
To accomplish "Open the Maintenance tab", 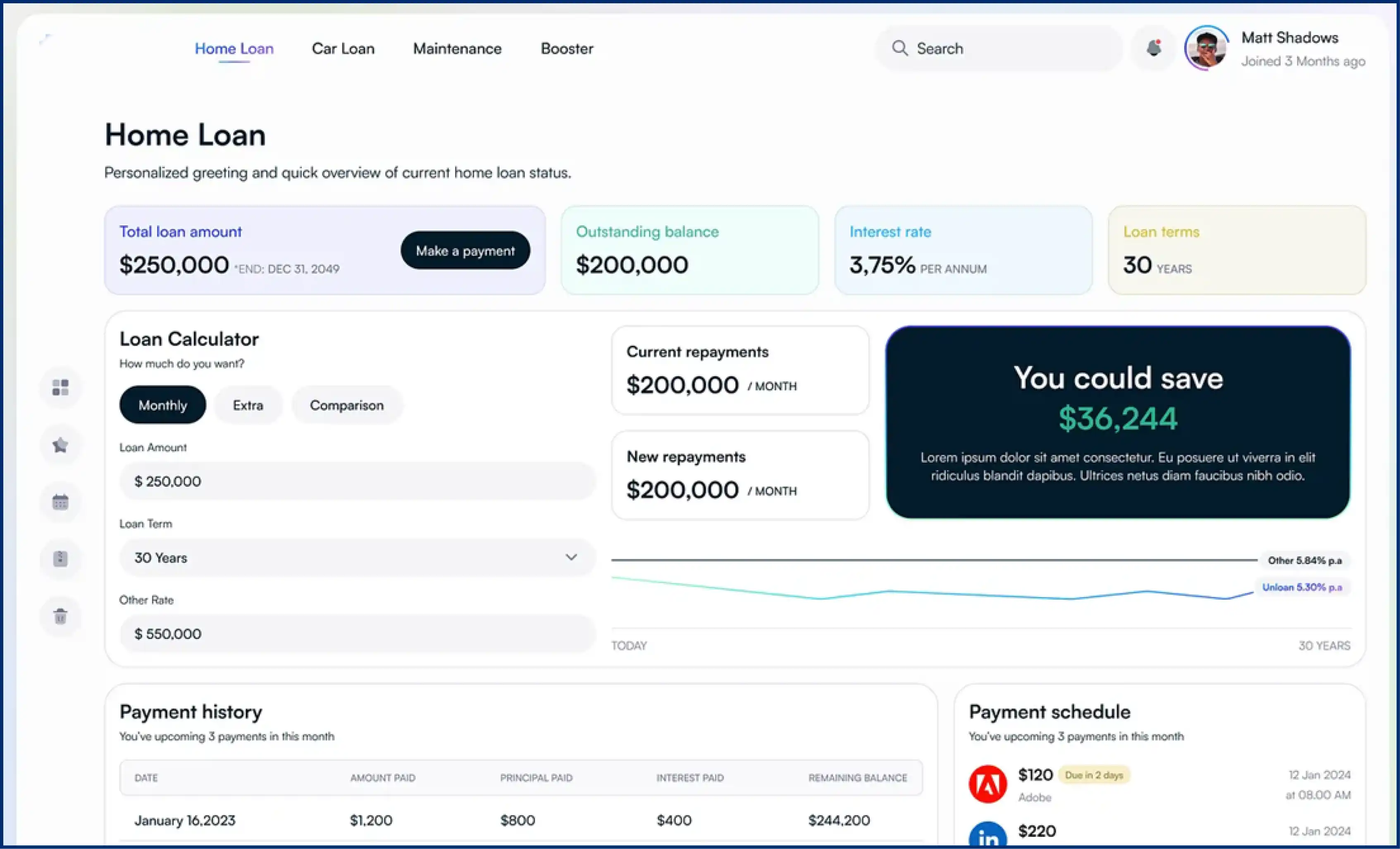I will (457, 49).
